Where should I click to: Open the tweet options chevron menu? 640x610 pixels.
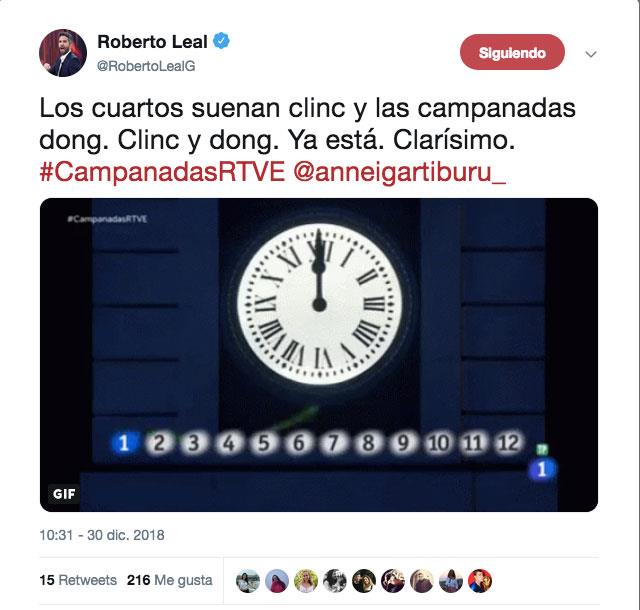pos(591,54)
